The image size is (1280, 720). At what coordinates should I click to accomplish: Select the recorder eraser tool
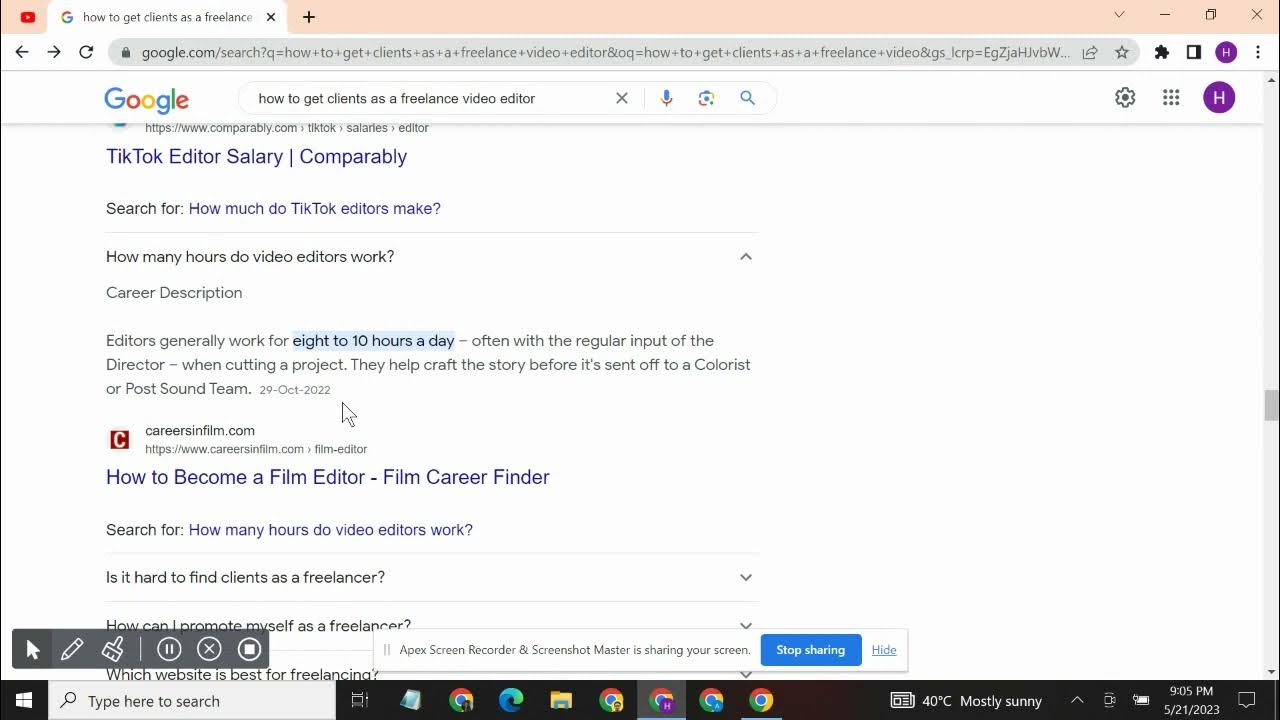tap(113, 650)
